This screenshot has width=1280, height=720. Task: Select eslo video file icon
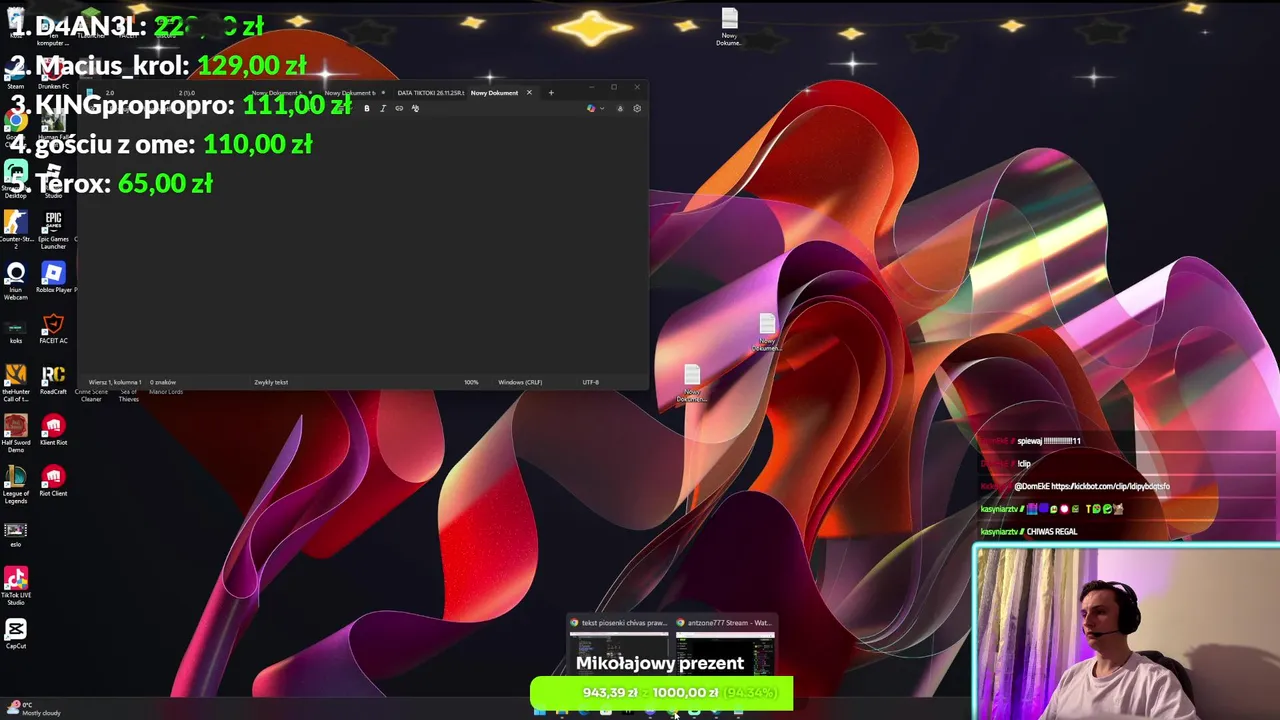[x=16, y=534]
